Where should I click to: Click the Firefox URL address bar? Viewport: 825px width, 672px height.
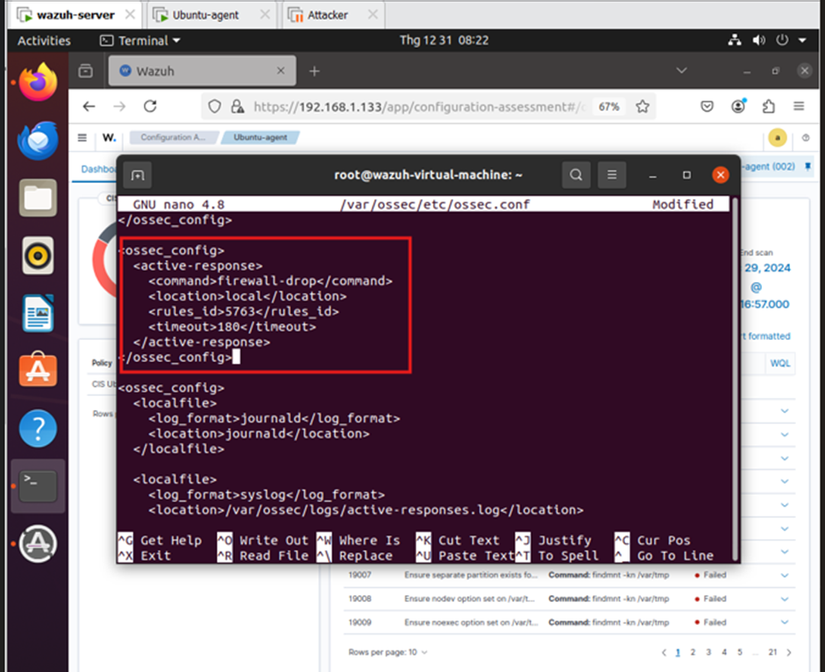418,107
